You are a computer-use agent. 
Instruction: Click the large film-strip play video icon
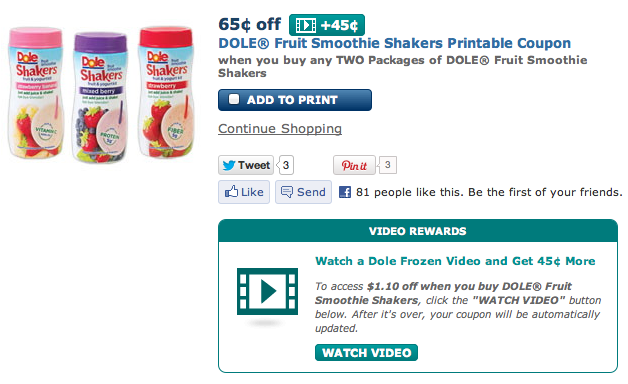coord(267,291)
